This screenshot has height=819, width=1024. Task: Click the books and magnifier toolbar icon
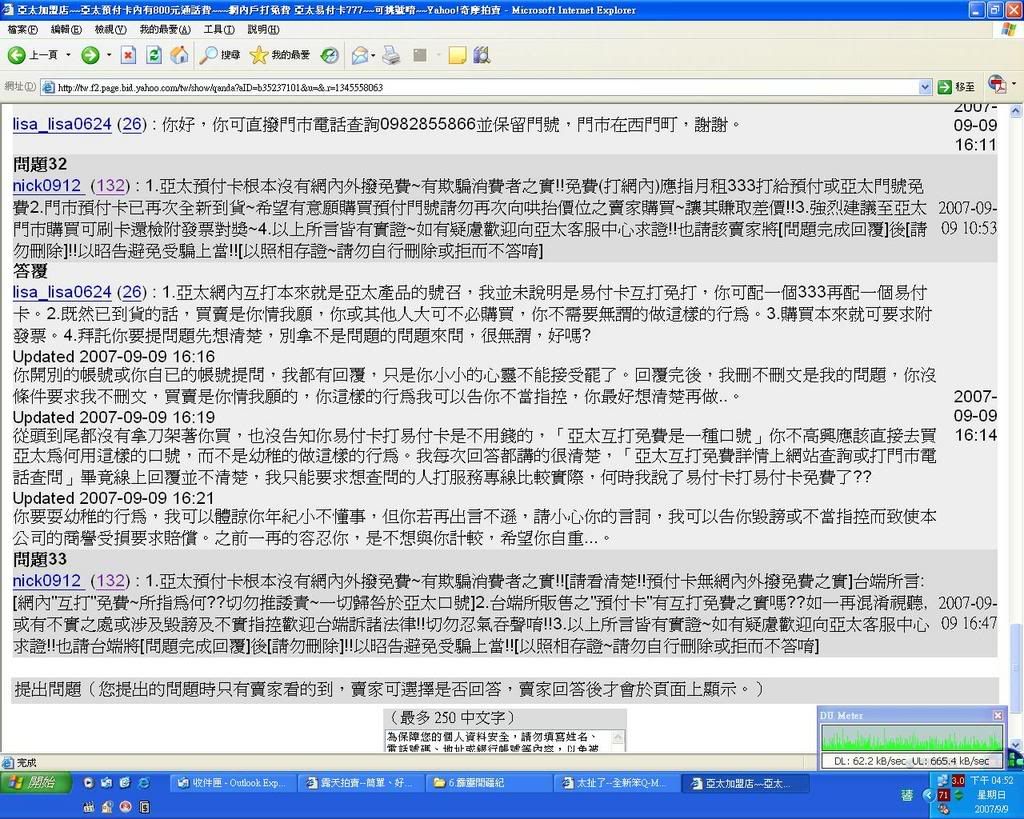coord(482,56)
